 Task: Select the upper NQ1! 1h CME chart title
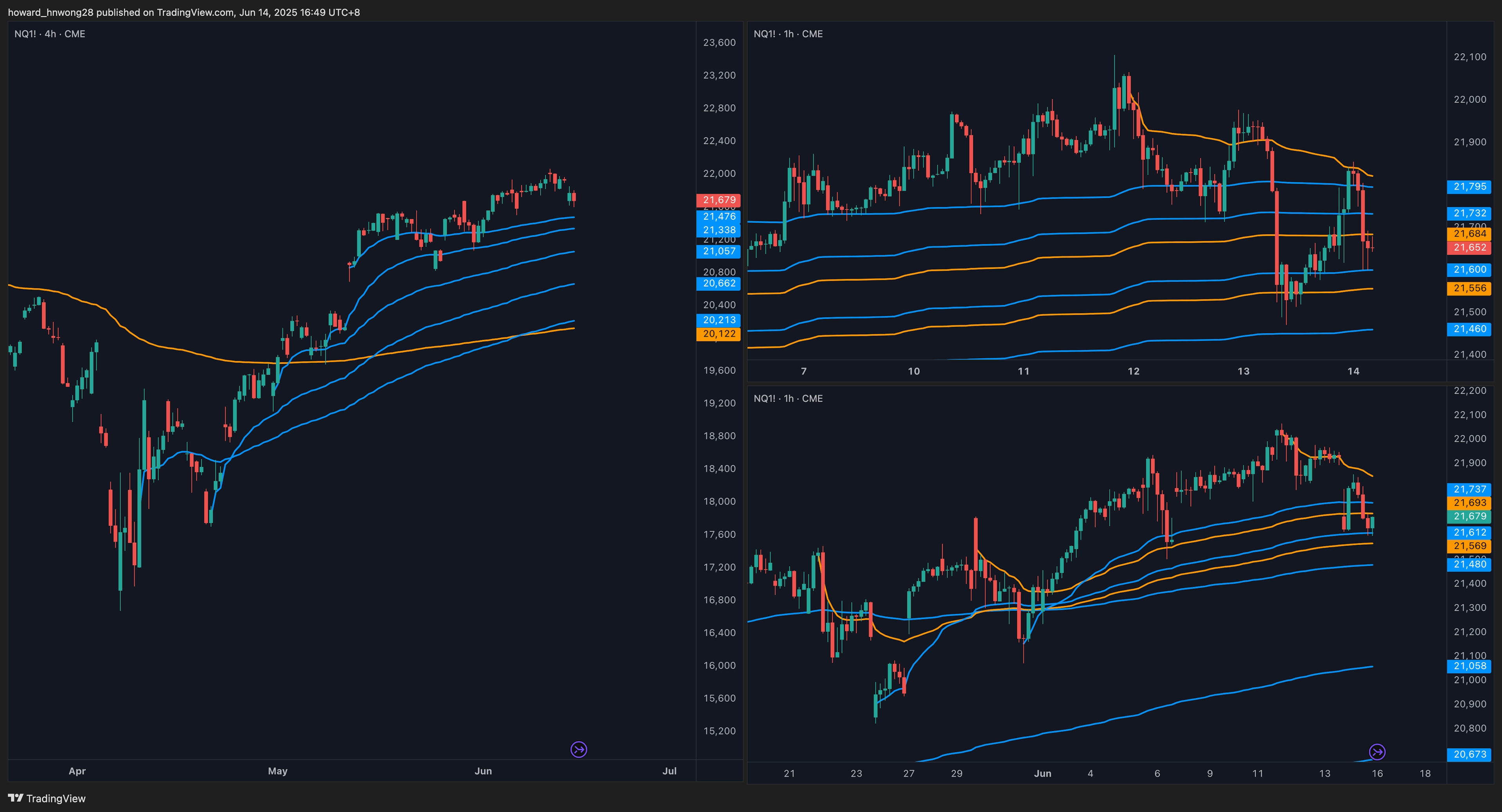tap(788, 34)
